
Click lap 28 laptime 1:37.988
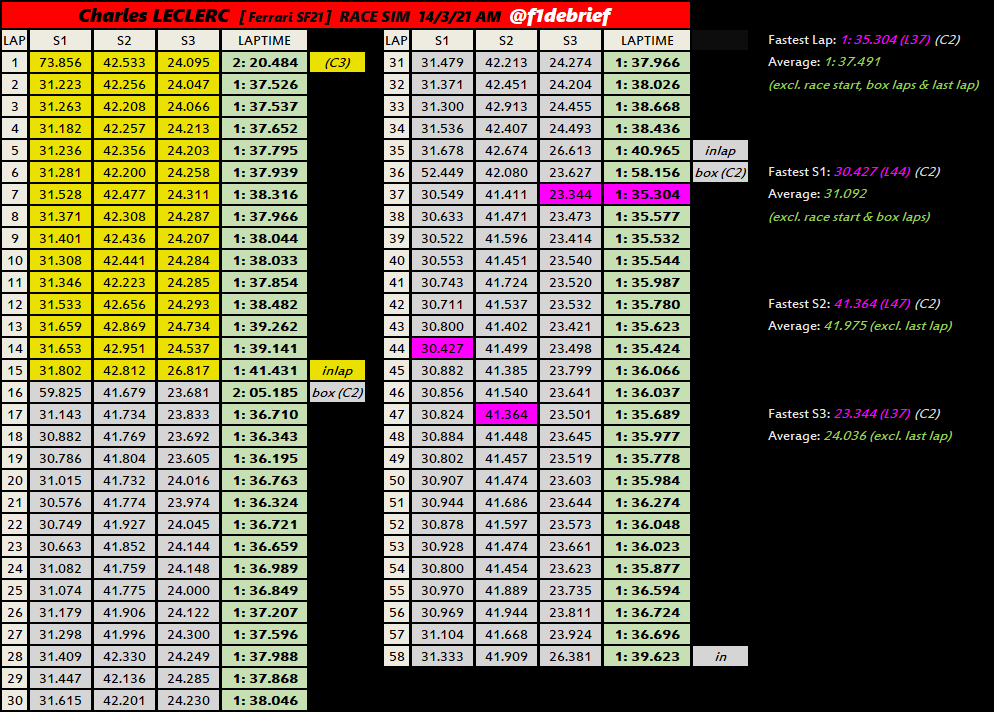point(264,656)
